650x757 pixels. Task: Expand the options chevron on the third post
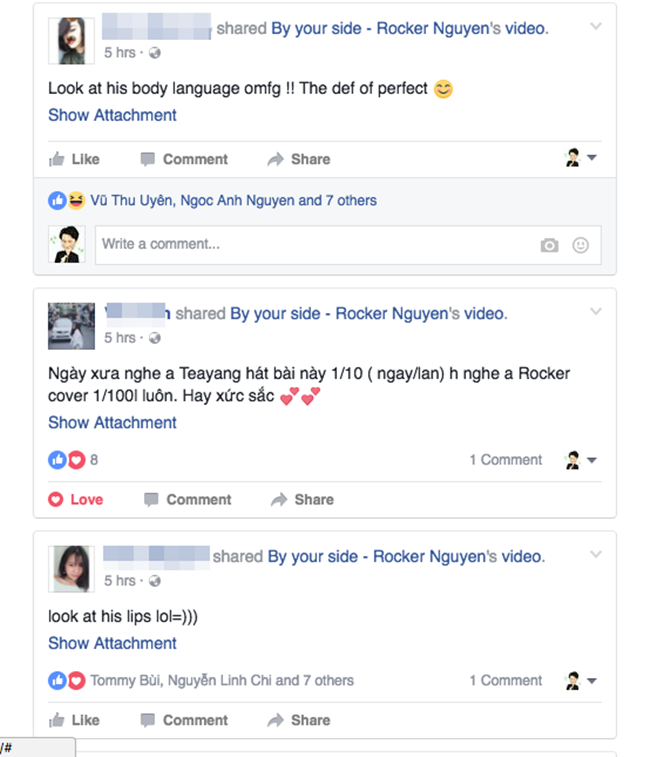[x=596, y=554]
